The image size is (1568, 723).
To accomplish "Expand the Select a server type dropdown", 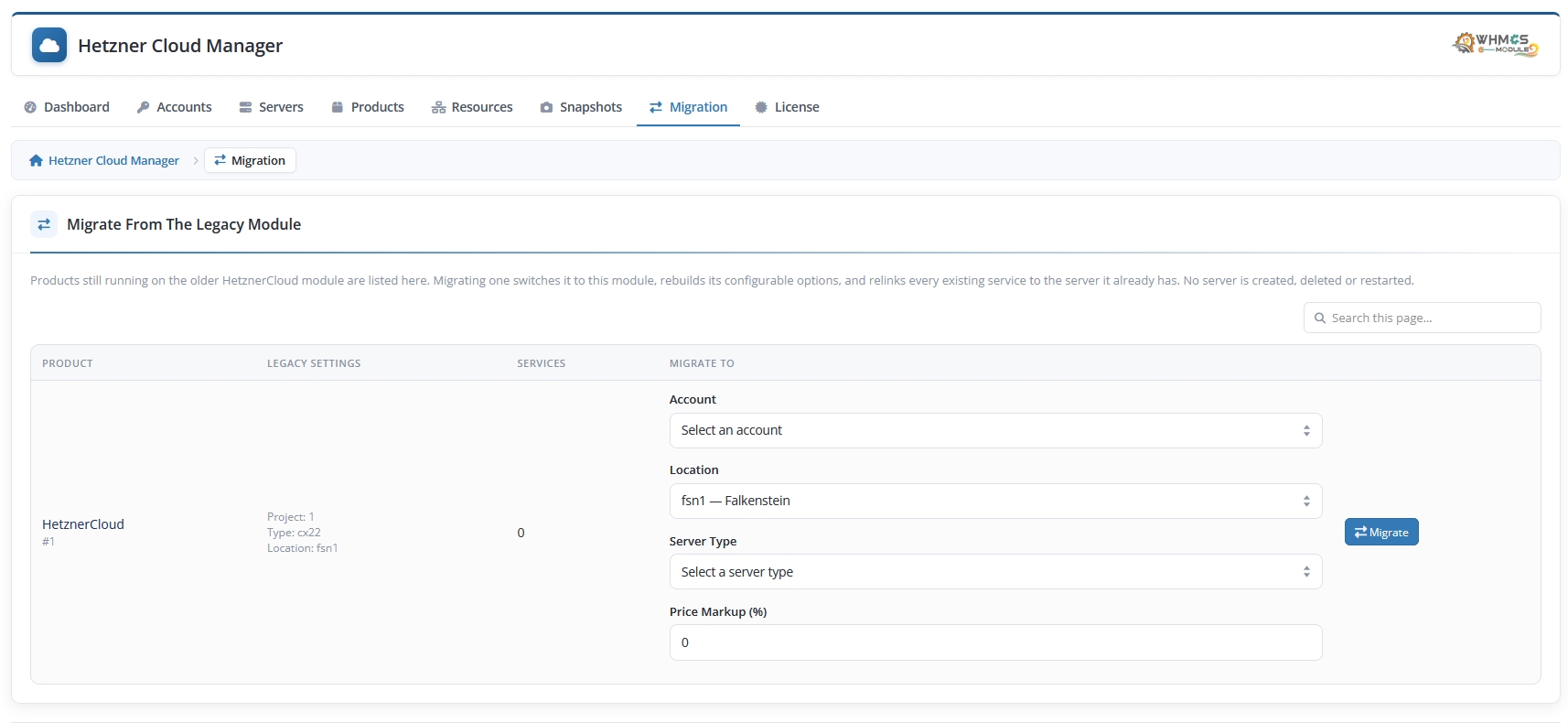I will point(995,572).
